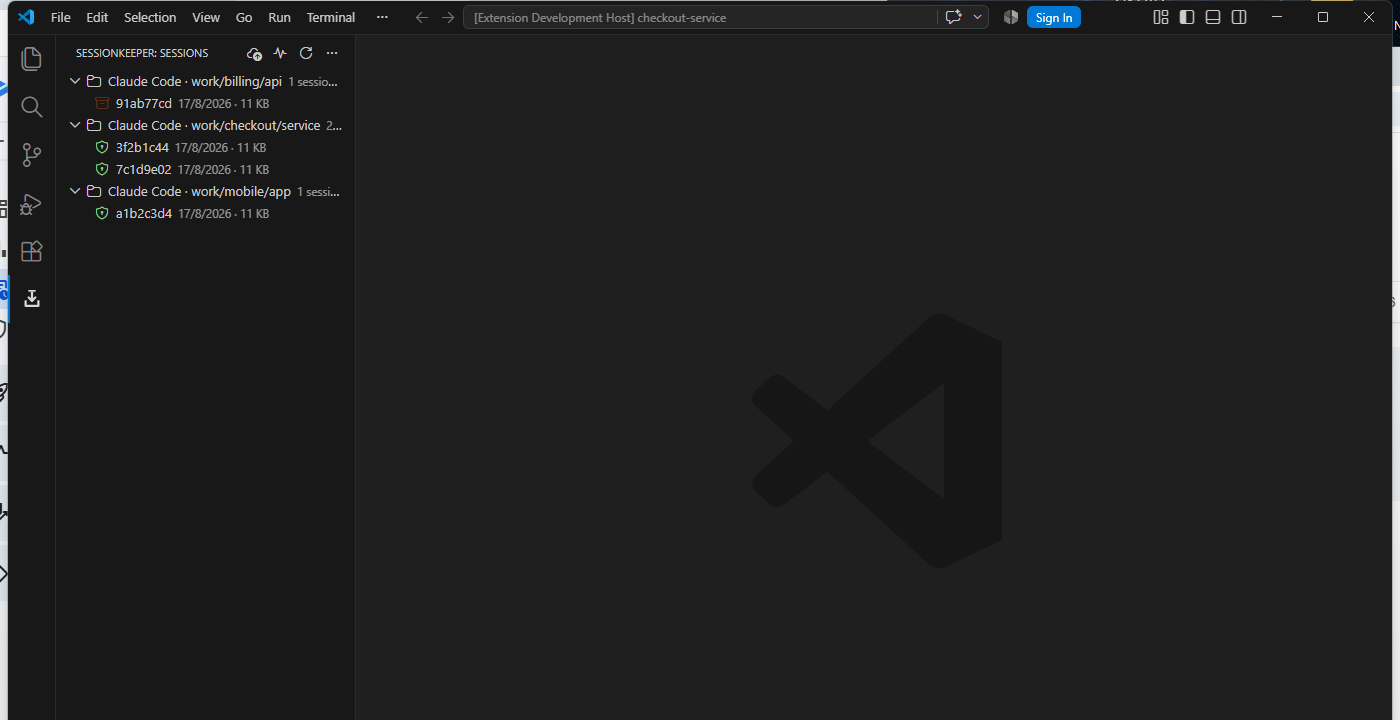Open the Terminal menu

(x=331, y=17)
